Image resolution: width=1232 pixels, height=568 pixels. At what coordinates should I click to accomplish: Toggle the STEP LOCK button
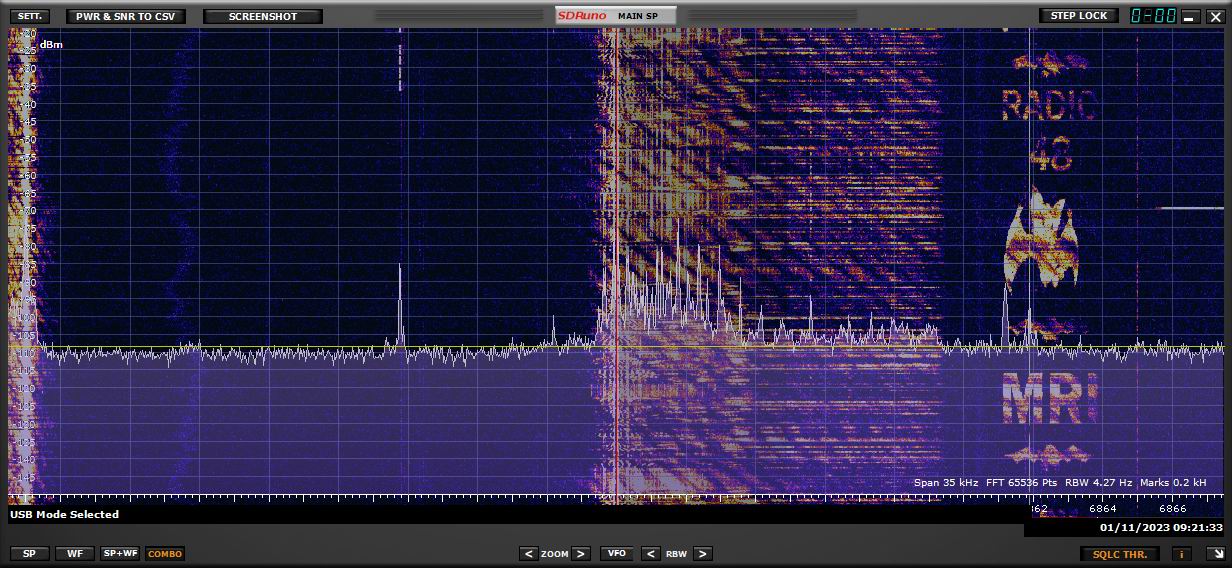click(x=1079, y=16)
